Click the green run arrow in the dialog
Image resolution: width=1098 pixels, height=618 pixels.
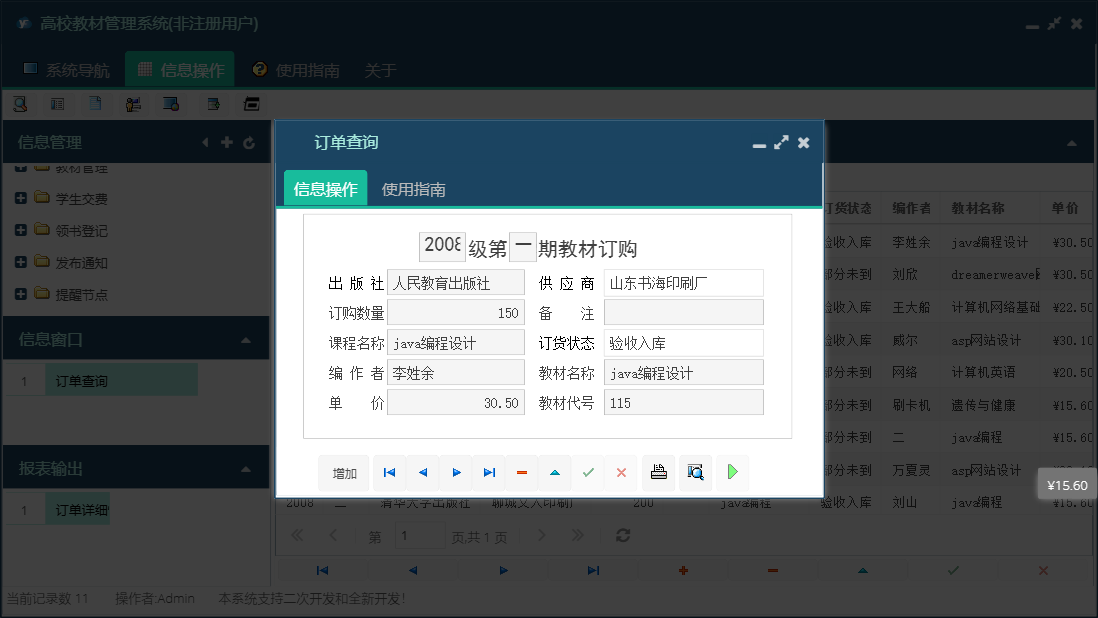pyautogui.click(x=732, y=472)
